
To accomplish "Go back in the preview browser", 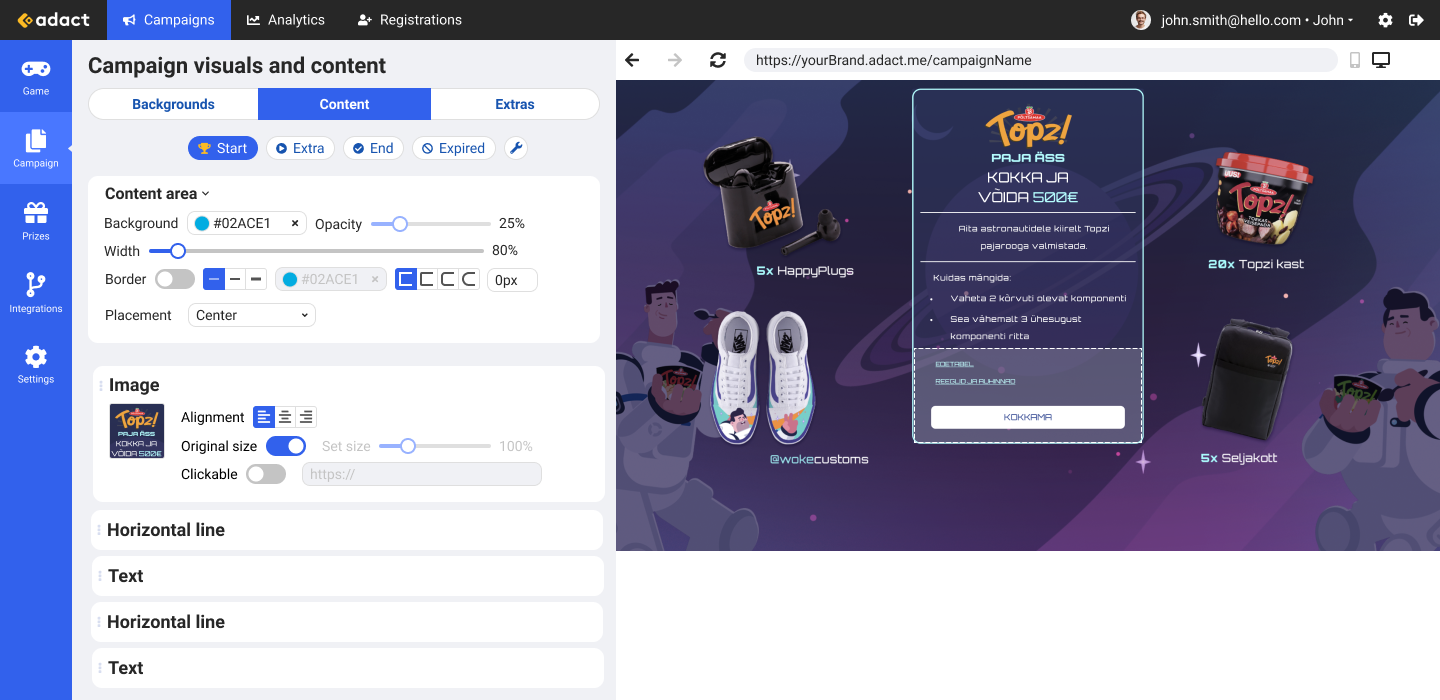I will coord(632,60).
